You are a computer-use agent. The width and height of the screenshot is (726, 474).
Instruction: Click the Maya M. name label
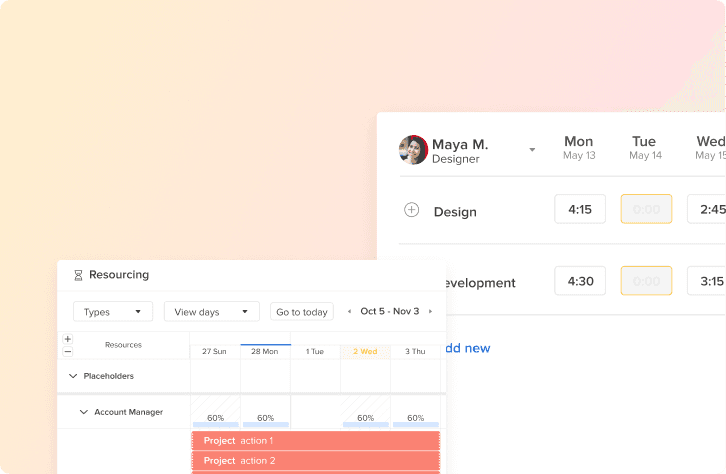pos(460,144)
